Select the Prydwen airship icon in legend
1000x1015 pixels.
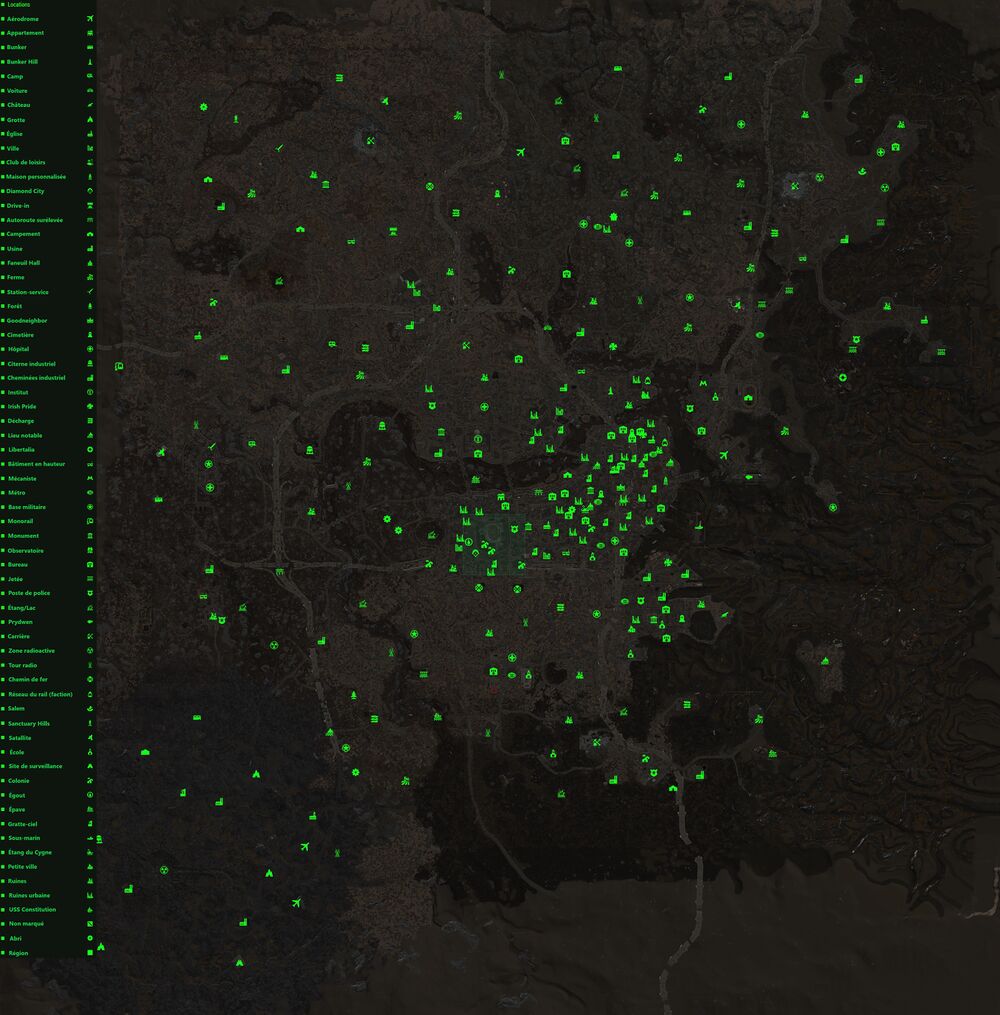pos(90,621)
